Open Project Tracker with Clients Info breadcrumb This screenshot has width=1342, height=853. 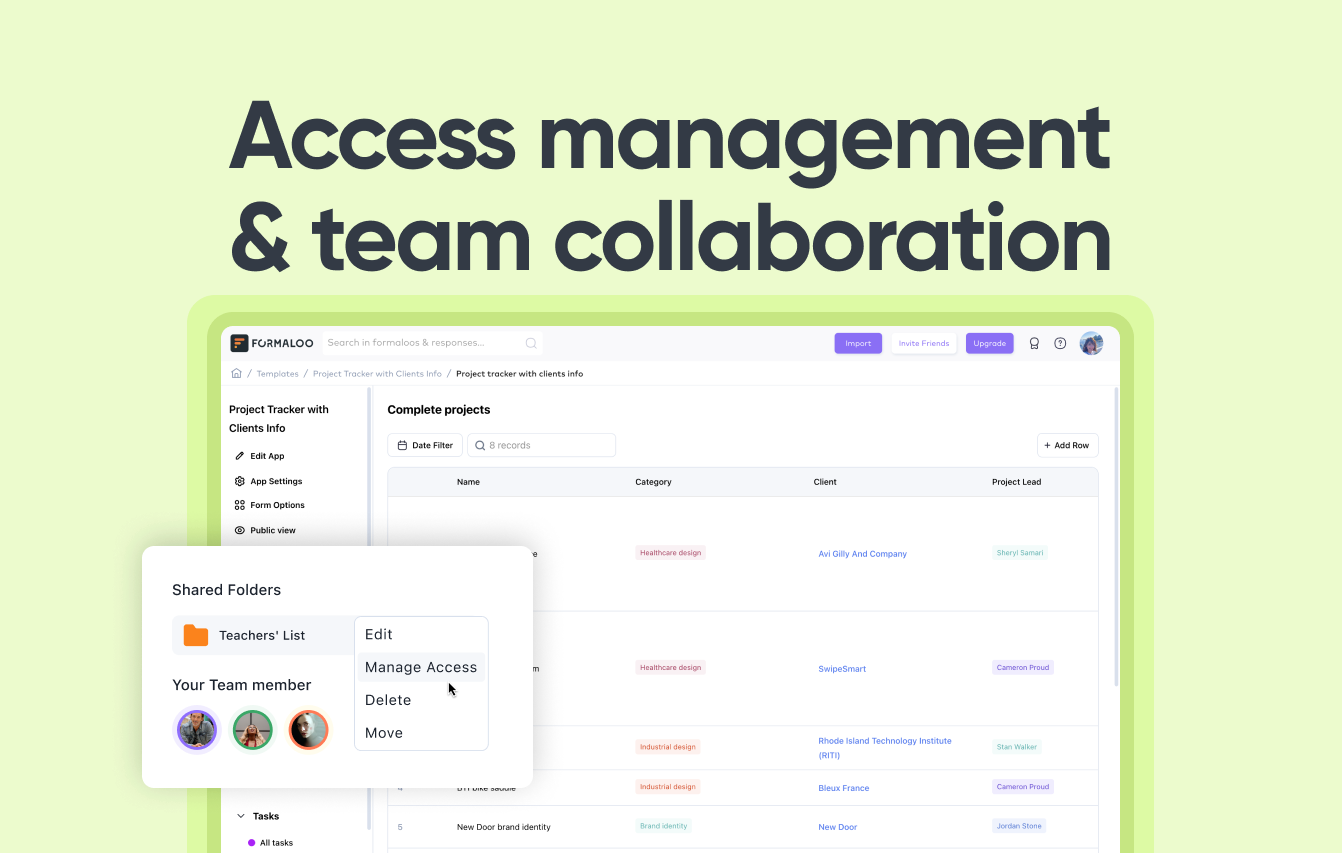[x=377, y=374]
